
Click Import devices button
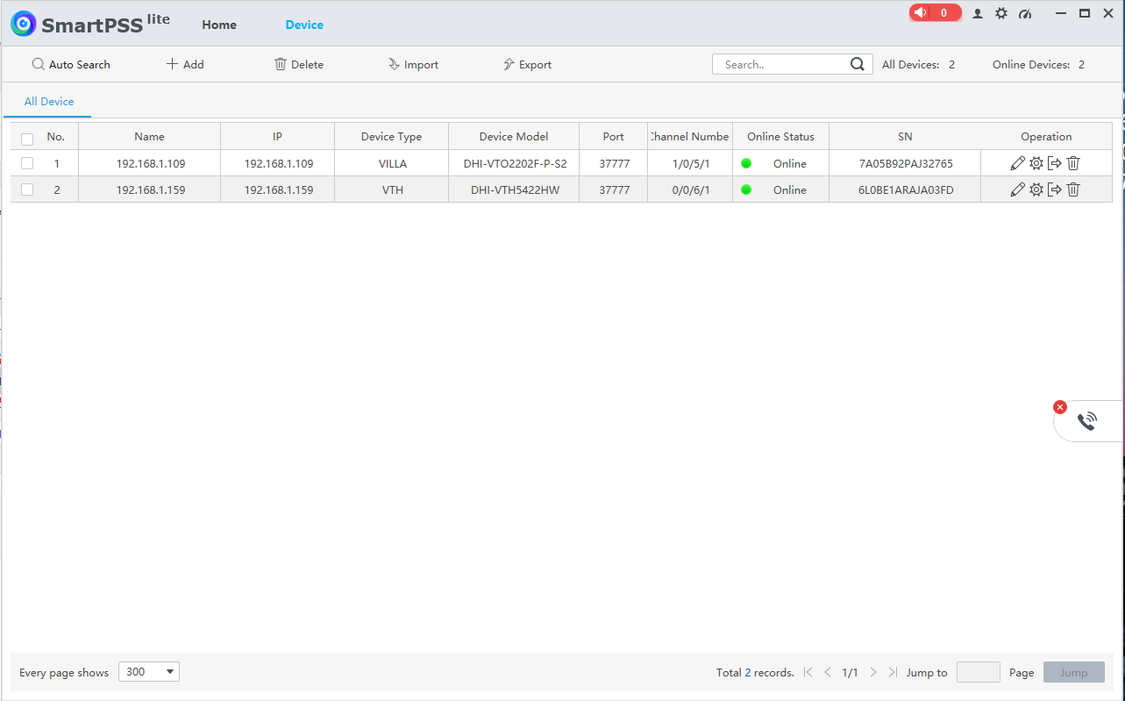tap(413, 65)
